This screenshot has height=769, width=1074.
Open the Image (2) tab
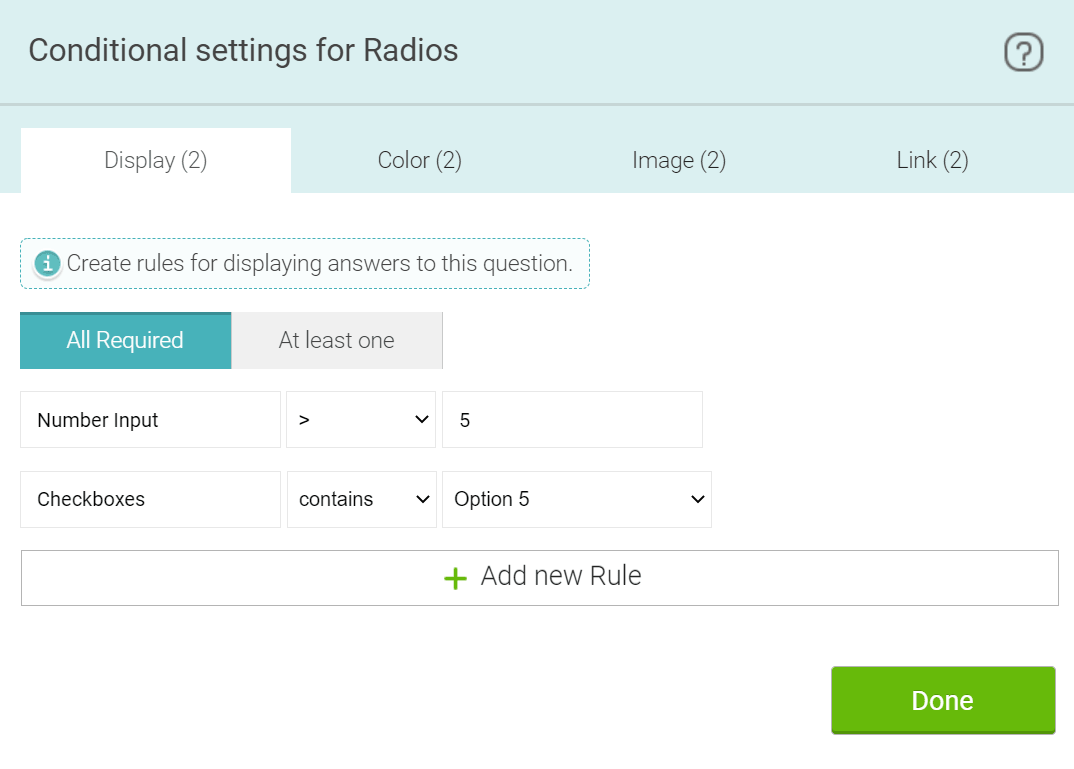(679, 160)
